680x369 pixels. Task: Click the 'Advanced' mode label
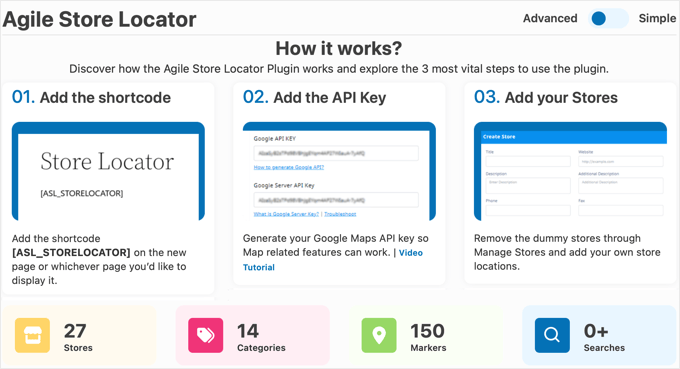[x=550, y=18]
